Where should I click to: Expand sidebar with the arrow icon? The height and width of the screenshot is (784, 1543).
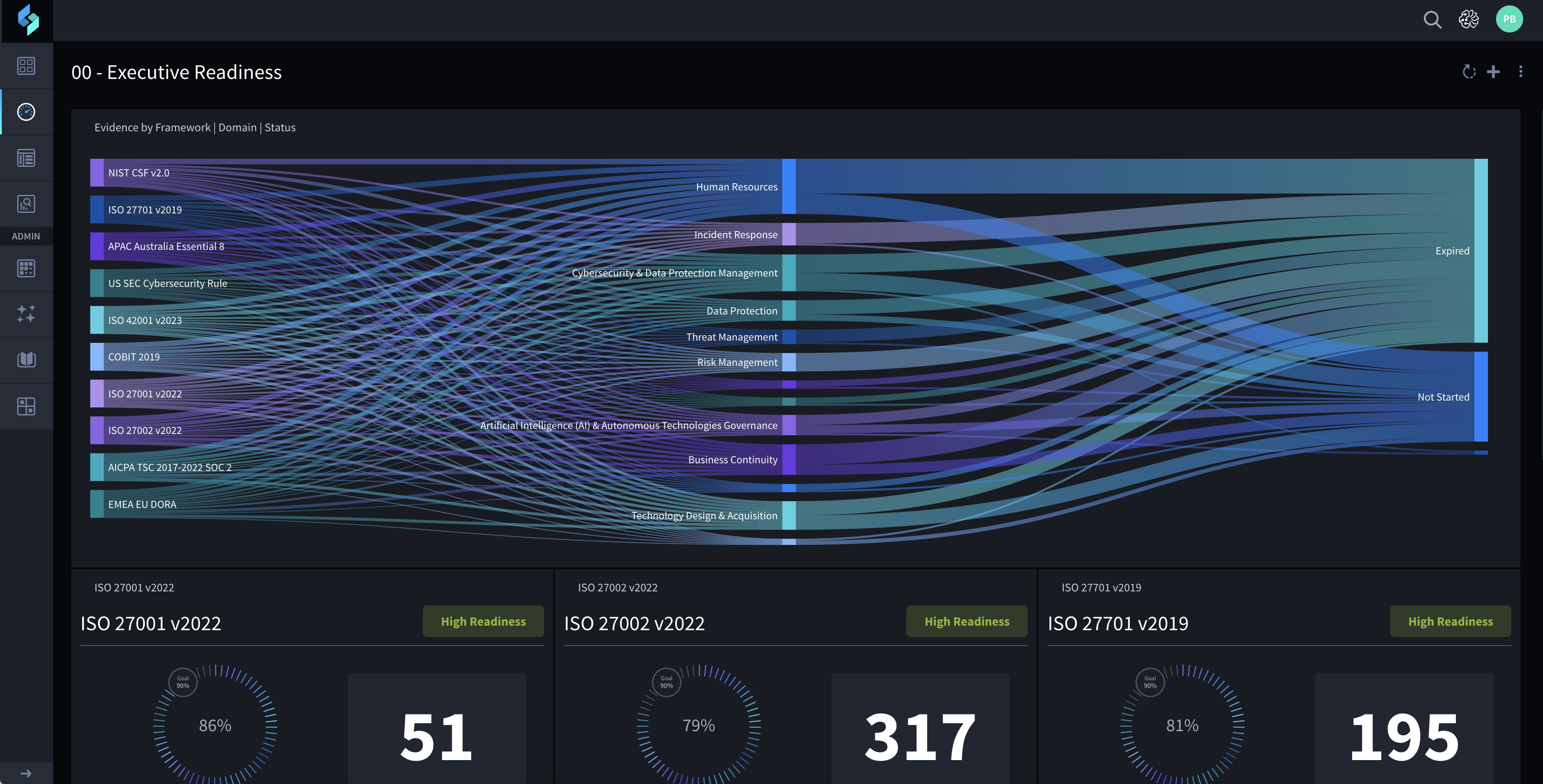coord(26,773)
